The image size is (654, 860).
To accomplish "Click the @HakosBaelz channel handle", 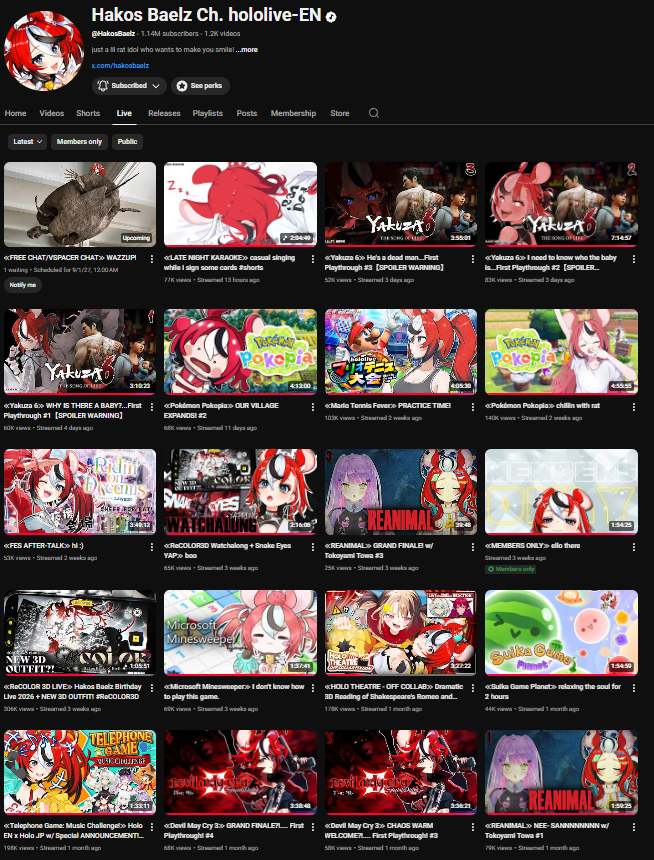I will 113,33.
